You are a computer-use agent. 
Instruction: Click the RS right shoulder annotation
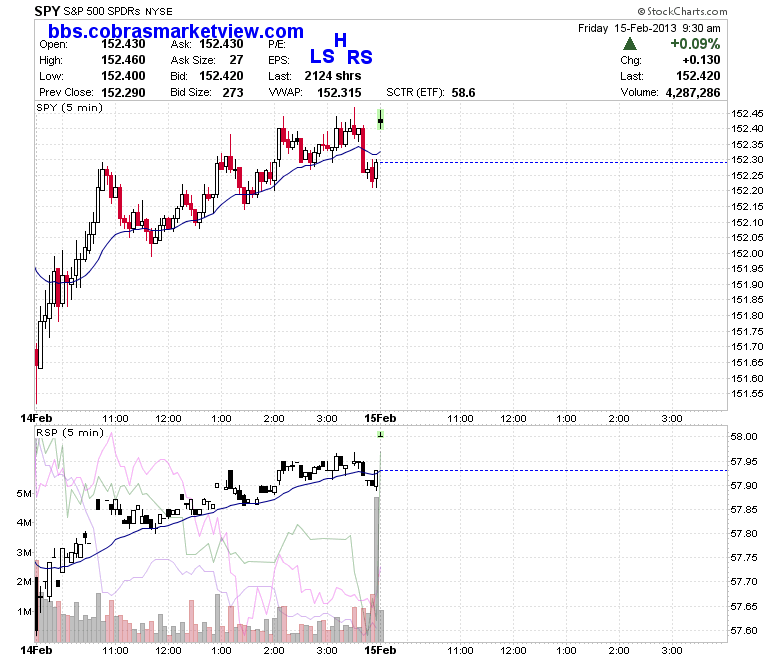pos(360,57)
